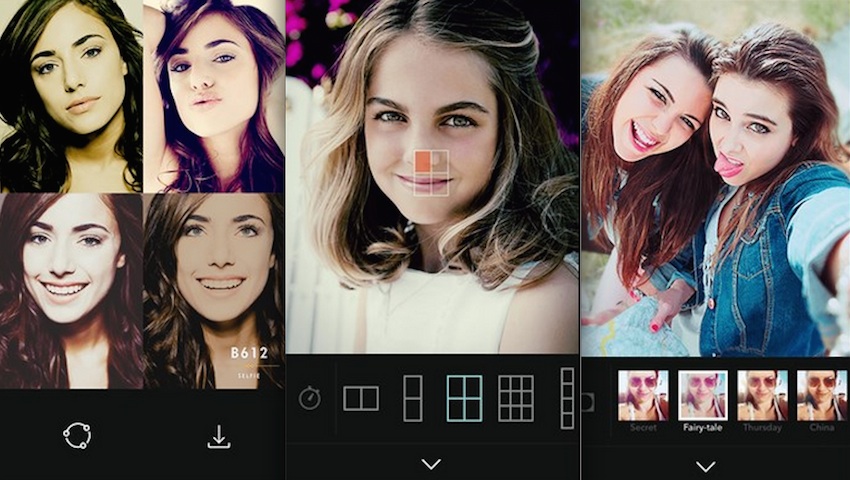Tap the top-right collage photo with pouting woman

point(214,96)
